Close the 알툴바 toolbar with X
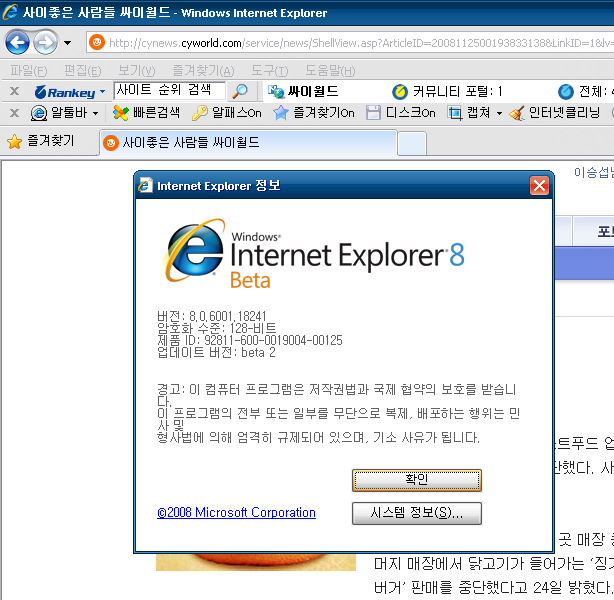 (x=14, y=113)
